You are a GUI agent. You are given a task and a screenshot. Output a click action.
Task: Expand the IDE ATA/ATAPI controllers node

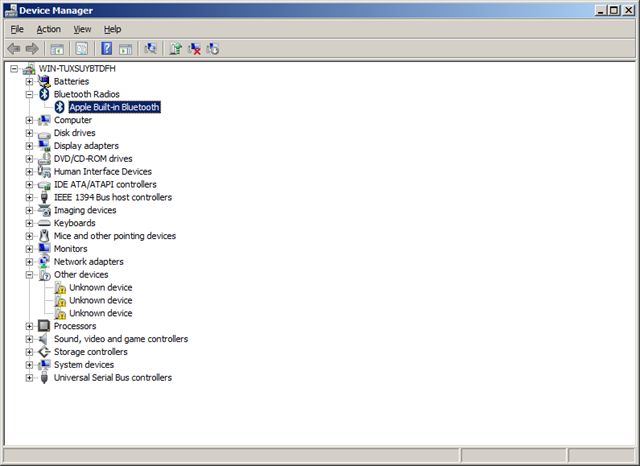[x=29, y=184]
